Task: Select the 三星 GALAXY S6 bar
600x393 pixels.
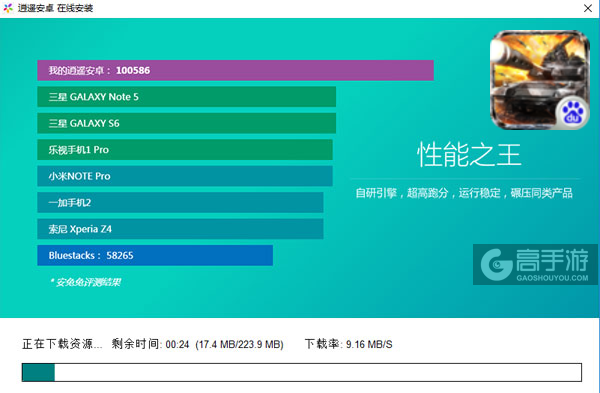Action: coord(186,123)
